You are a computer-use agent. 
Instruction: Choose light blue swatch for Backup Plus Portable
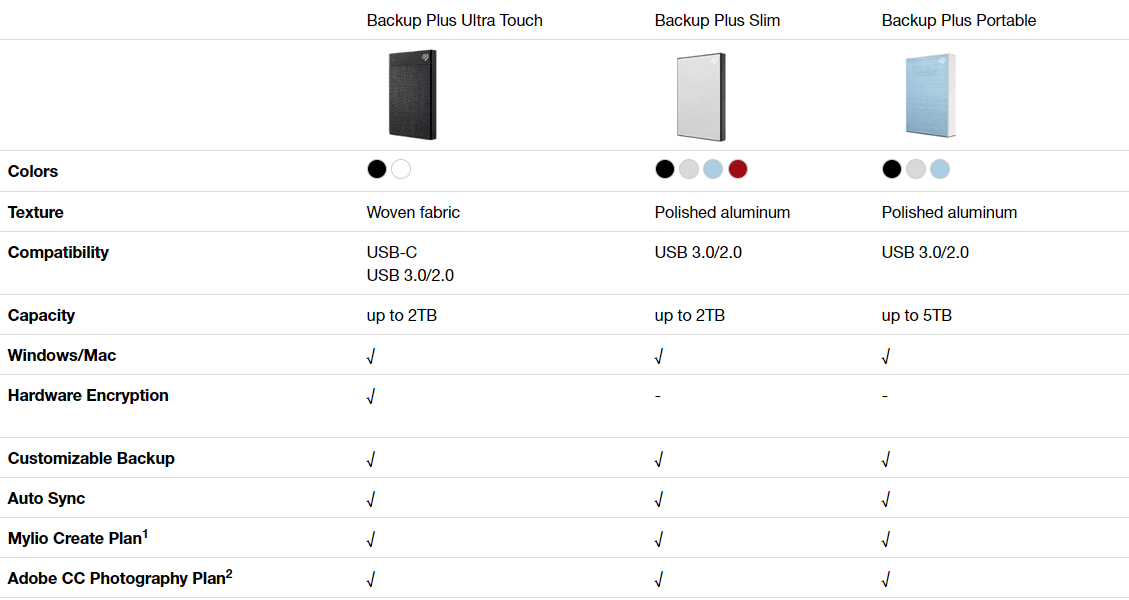click(x=940, y=169)
